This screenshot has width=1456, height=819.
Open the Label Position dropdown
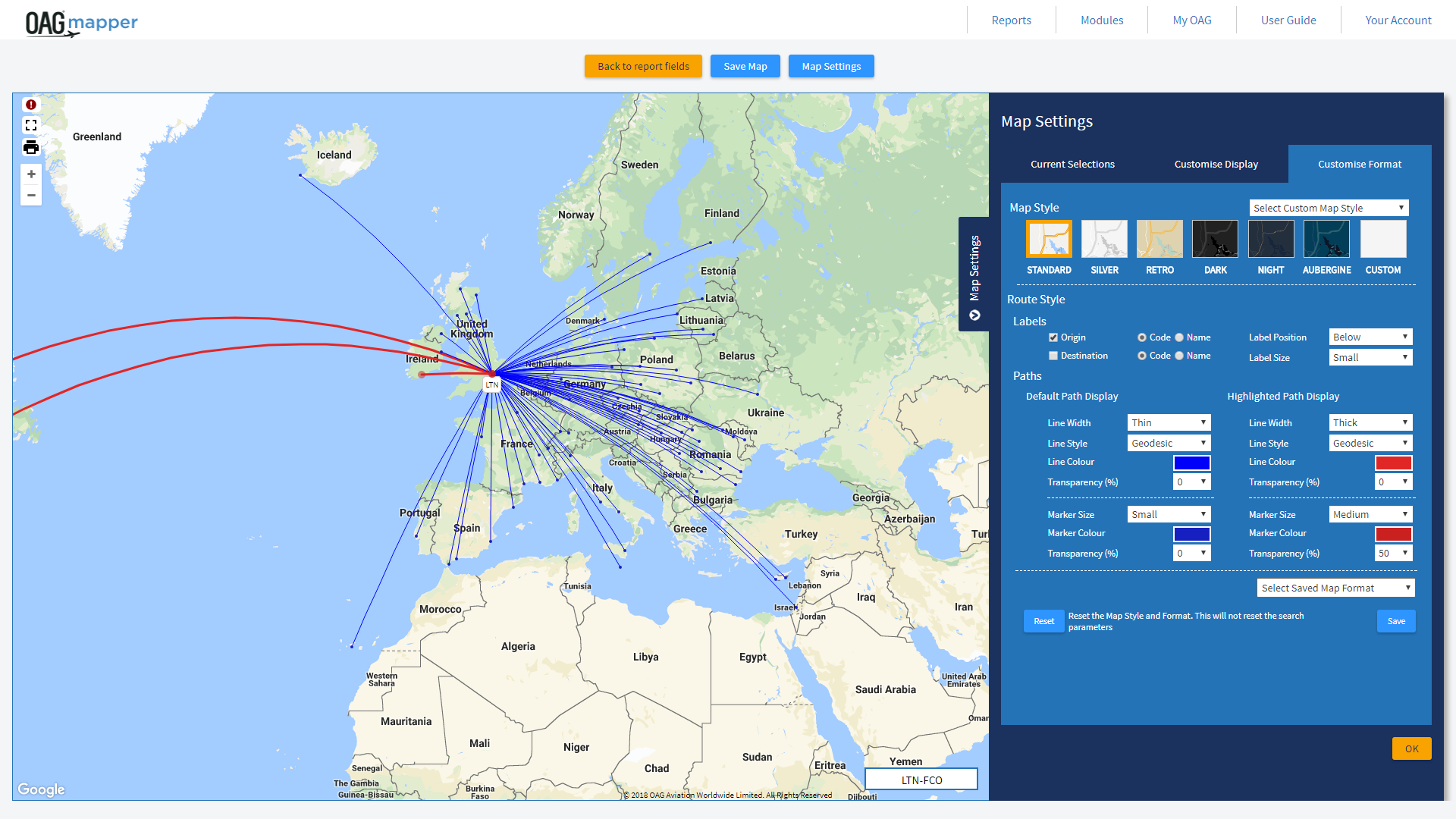[1370, 337]
